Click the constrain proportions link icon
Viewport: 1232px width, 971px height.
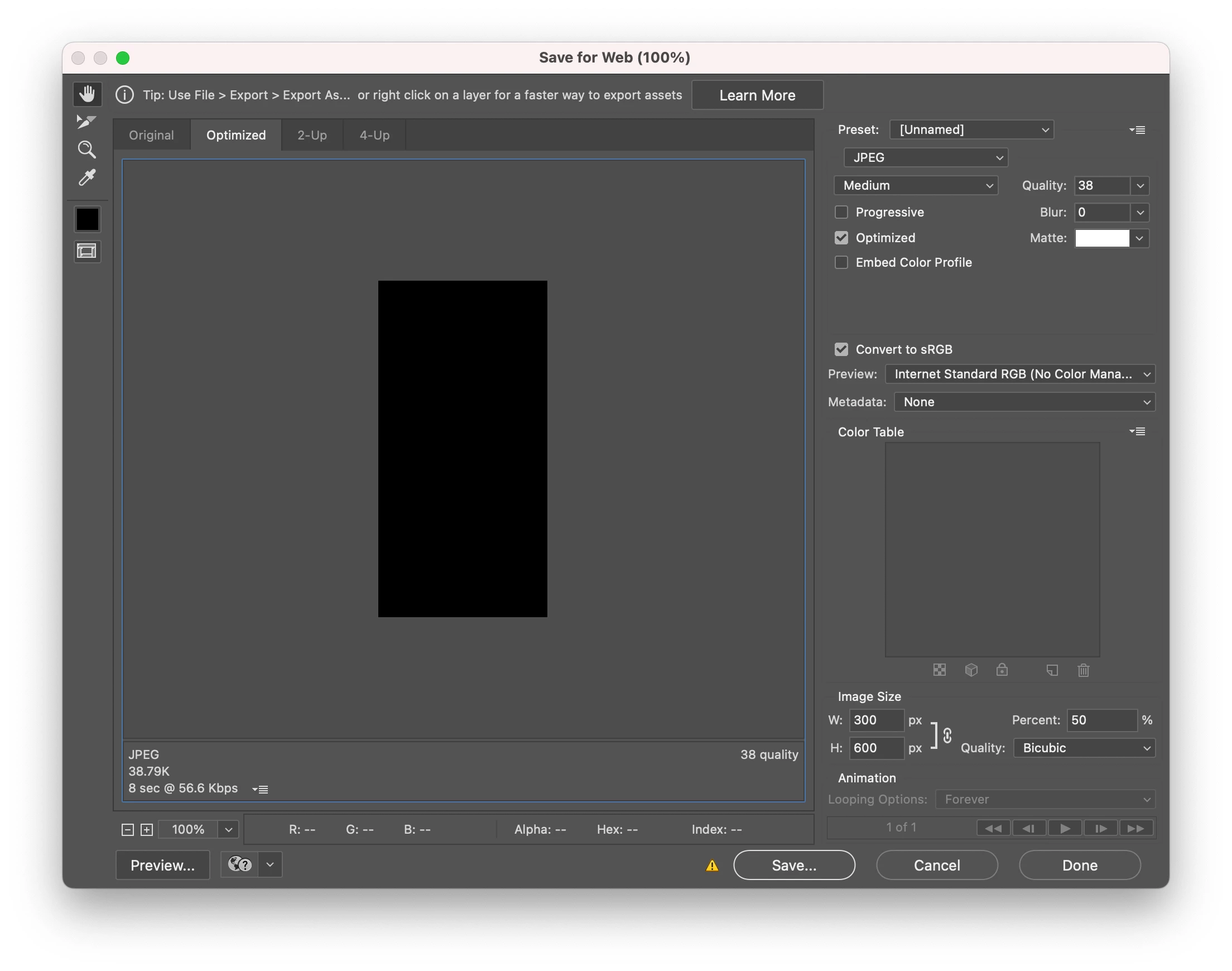(x=947, y=735)
